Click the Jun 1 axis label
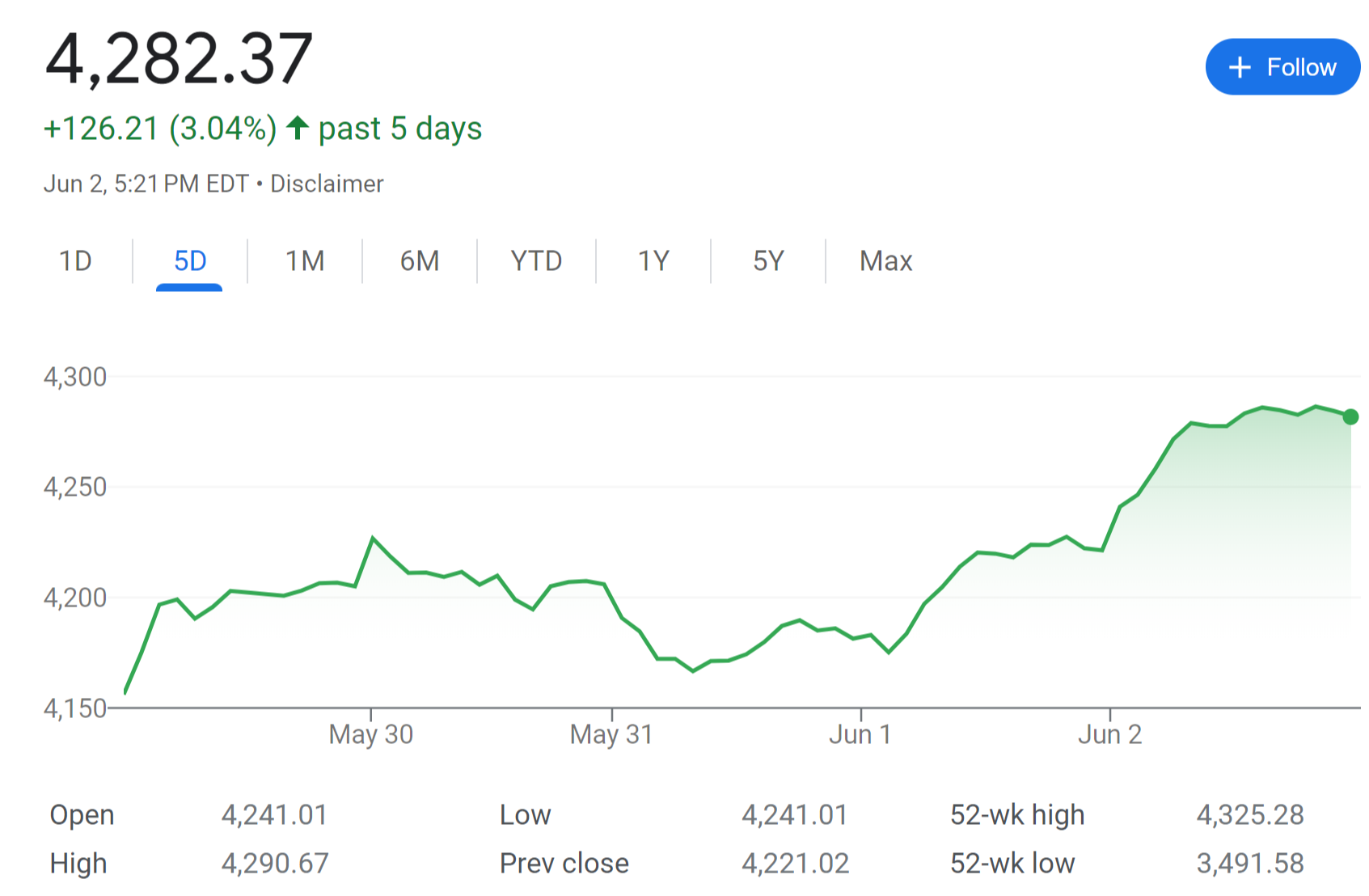This screenshot has height=896, width=1369. click(860, 734)
